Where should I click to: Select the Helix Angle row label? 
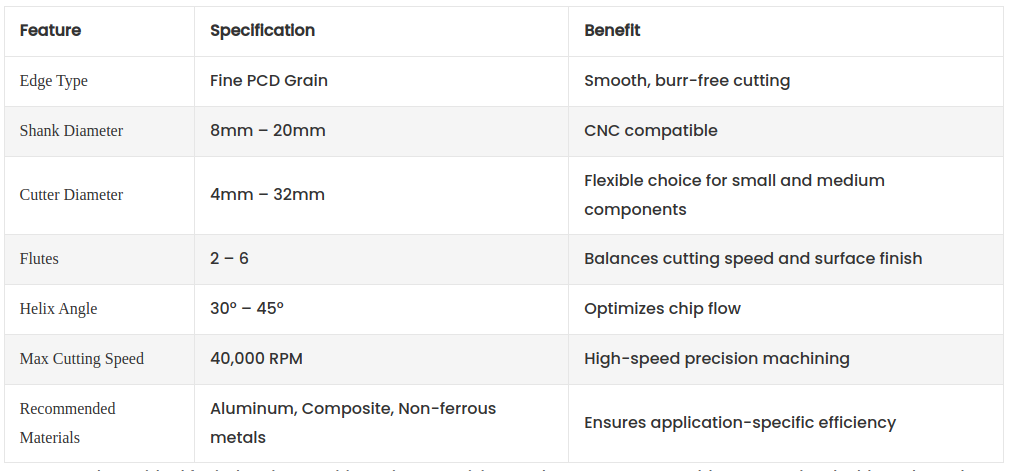pyautogui.click(x=58, y=309)
